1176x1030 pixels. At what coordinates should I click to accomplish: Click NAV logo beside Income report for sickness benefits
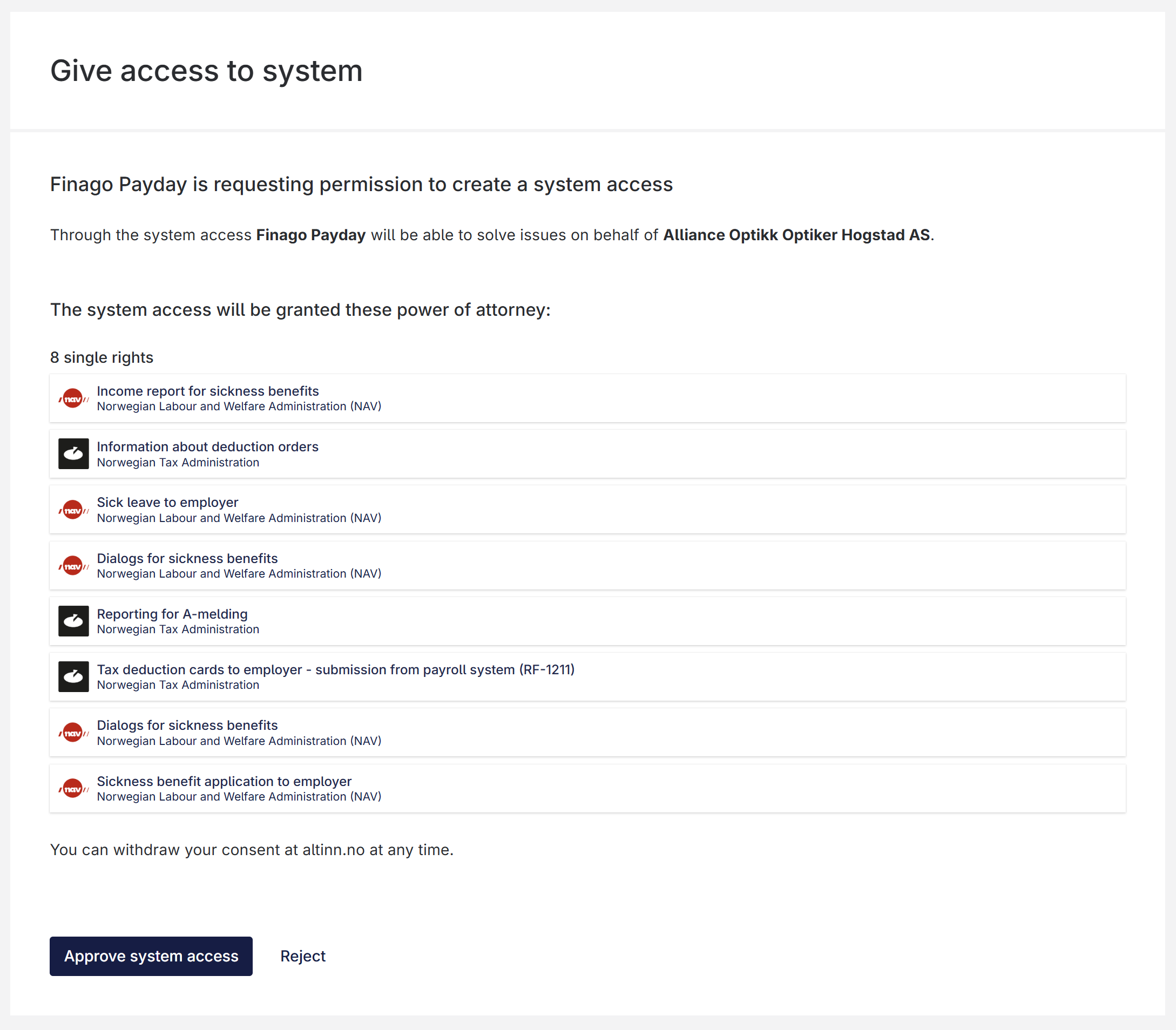[x=73, y=398]
